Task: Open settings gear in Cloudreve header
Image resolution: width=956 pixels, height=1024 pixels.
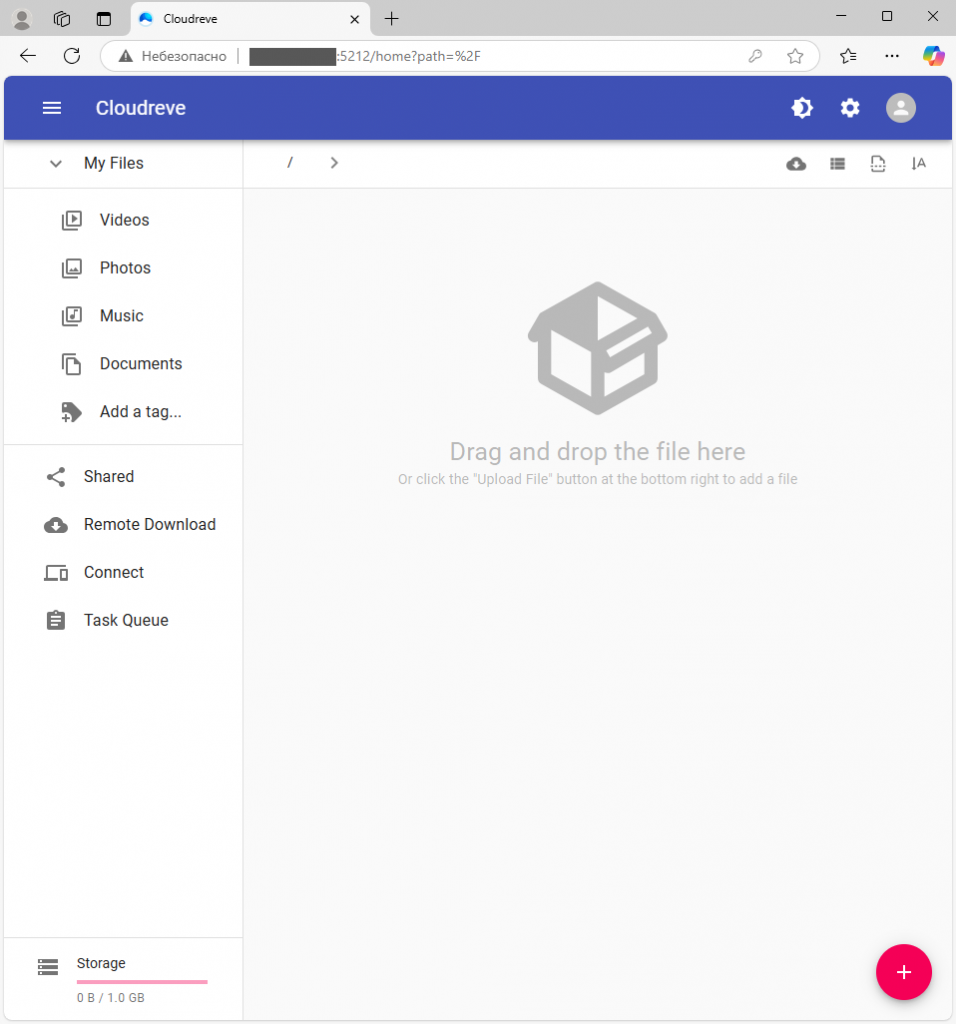Action: point(850,108)
